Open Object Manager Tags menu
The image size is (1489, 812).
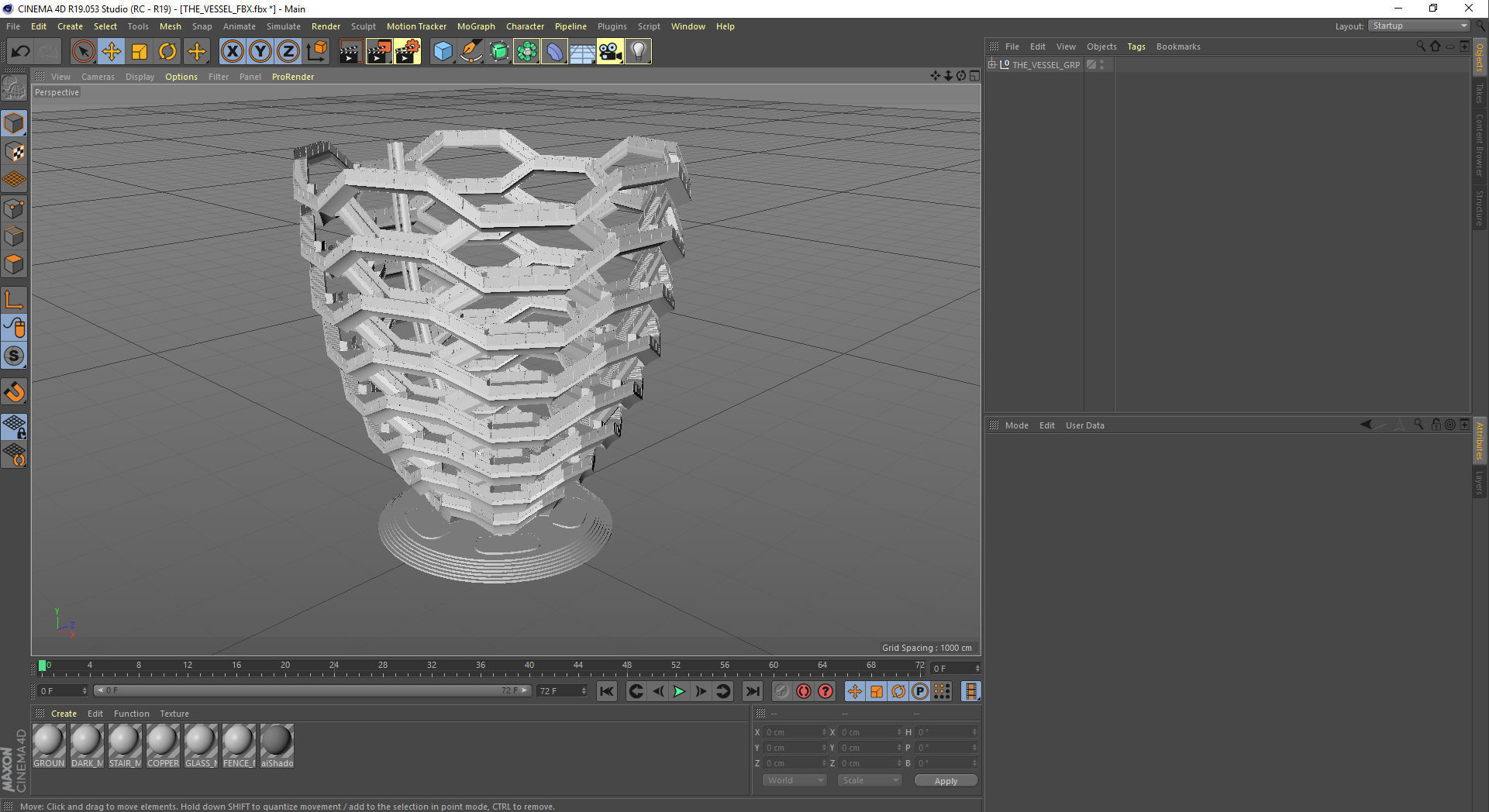pyautogui.click(x=1136, y=46)
